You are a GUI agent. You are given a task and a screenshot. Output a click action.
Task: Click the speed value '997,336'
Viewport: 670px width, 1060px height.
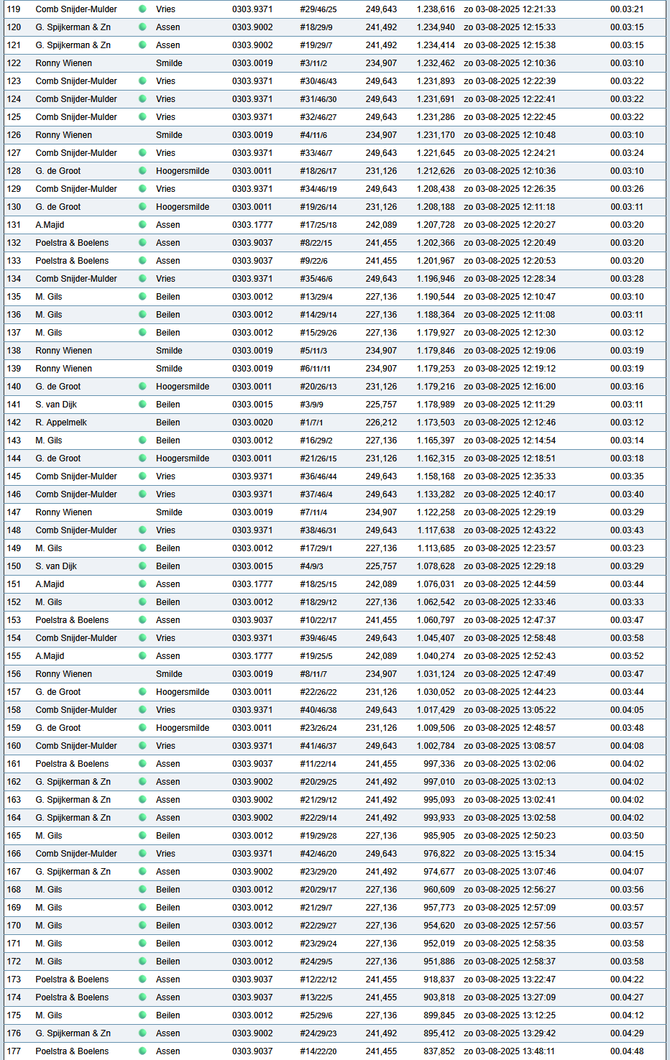(x=439, y=764)
